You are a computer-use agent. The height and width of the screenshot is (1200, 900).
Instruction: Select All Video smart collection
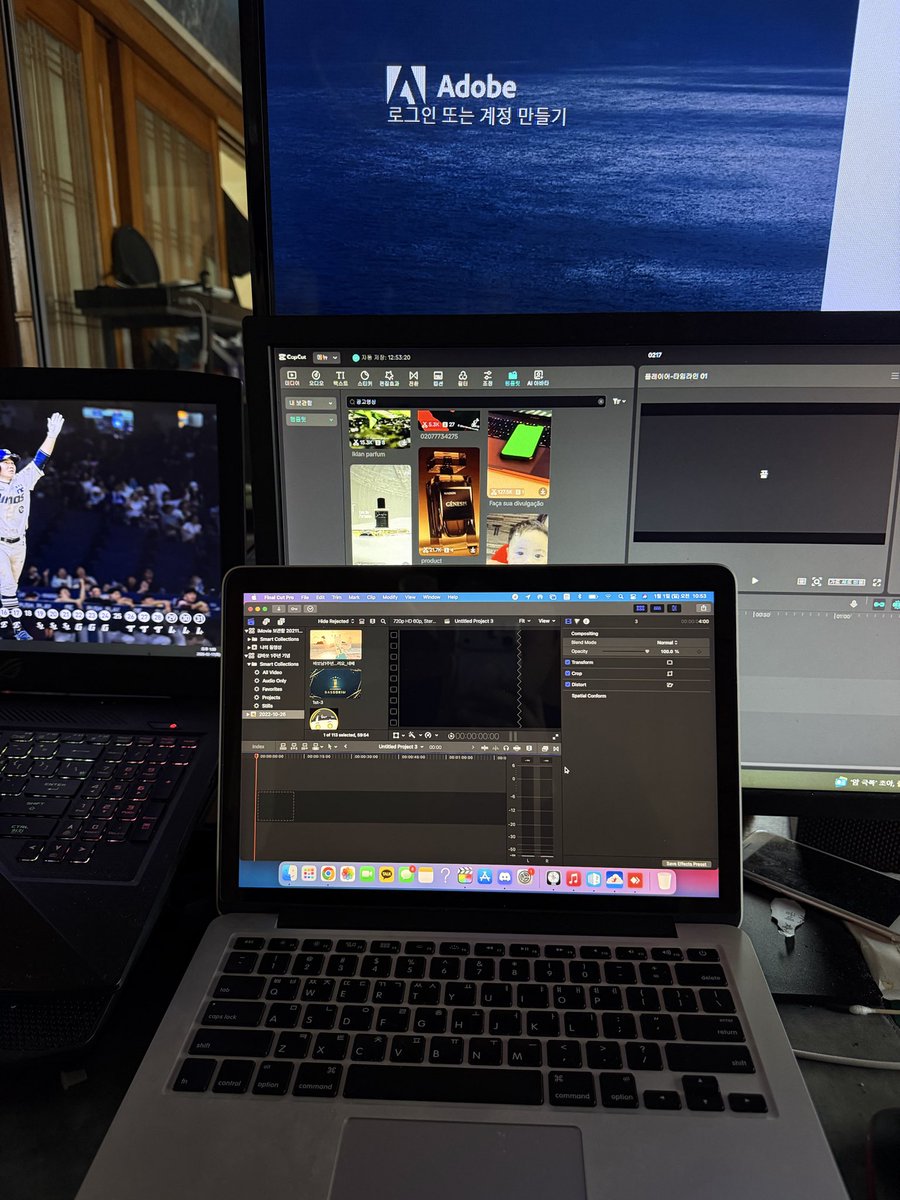(272, 673)
